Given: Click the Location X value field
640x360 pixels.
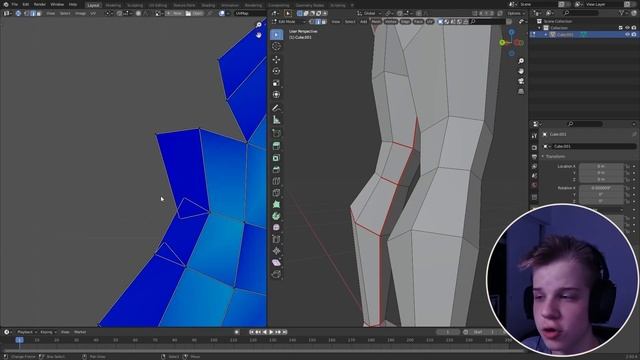Looking at the screenshot, I should 601,167.
